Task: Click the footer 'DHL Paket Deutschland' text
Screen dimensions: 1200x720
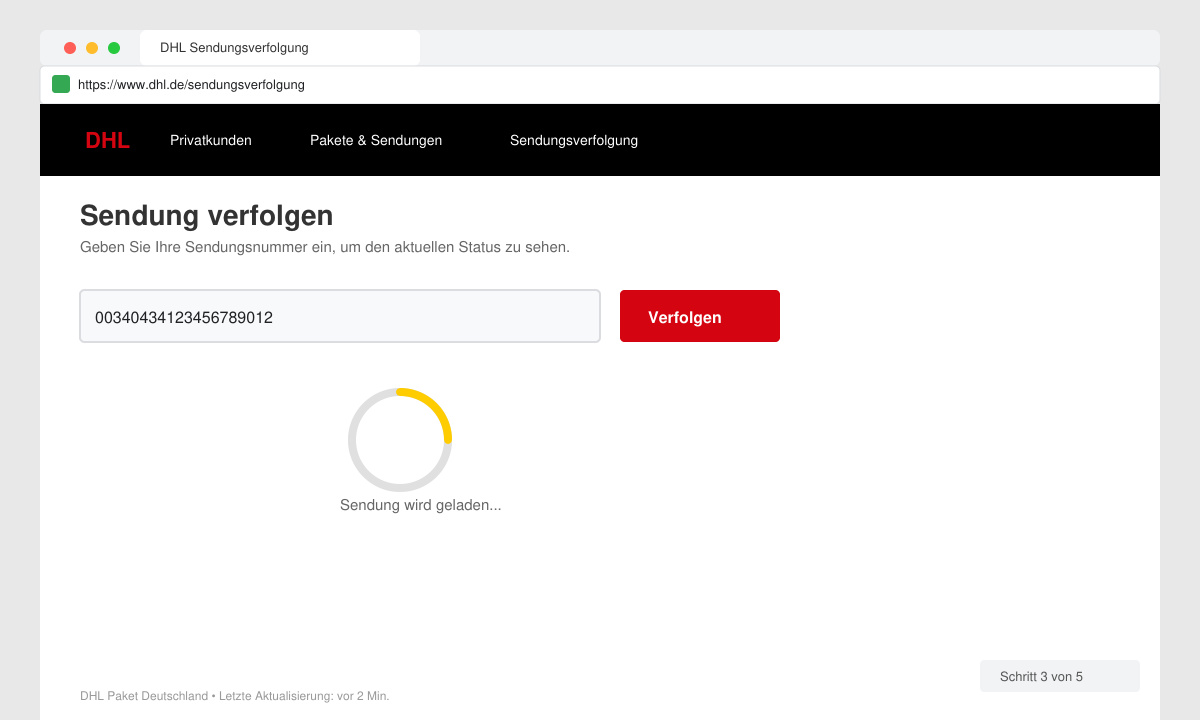Action: 144,696
